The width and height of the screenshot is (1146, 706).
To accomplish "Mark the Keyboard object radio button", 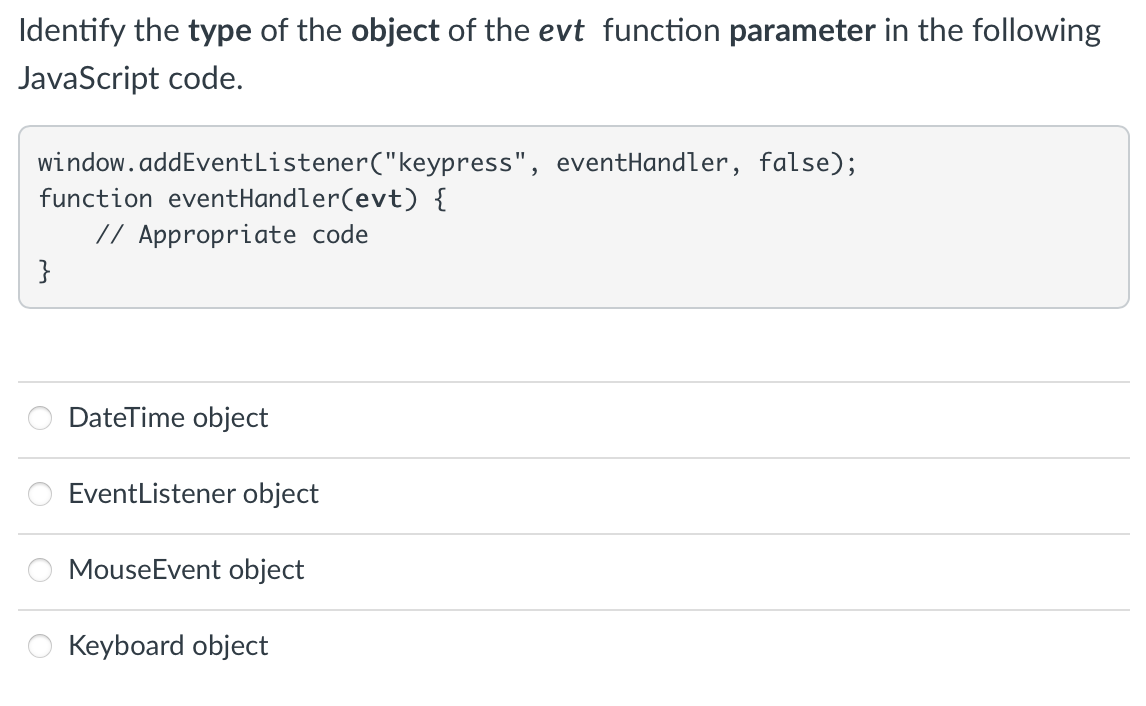I will (40, 646).
